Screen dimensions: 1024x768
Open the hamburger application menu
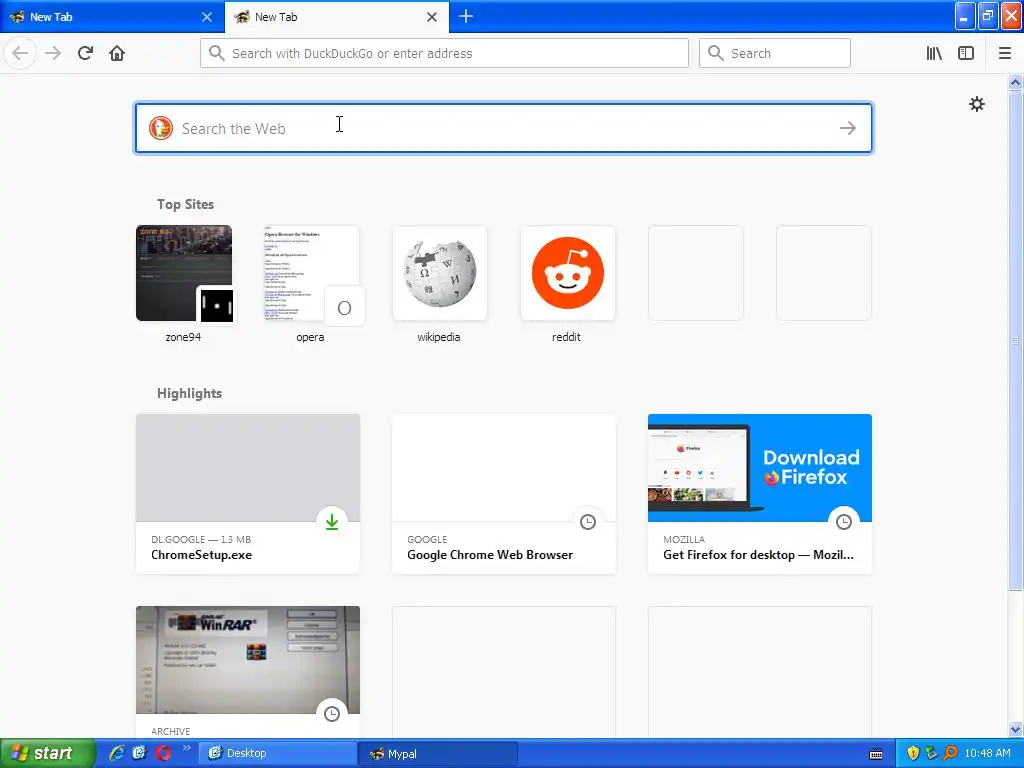(x=1004, y=53)
